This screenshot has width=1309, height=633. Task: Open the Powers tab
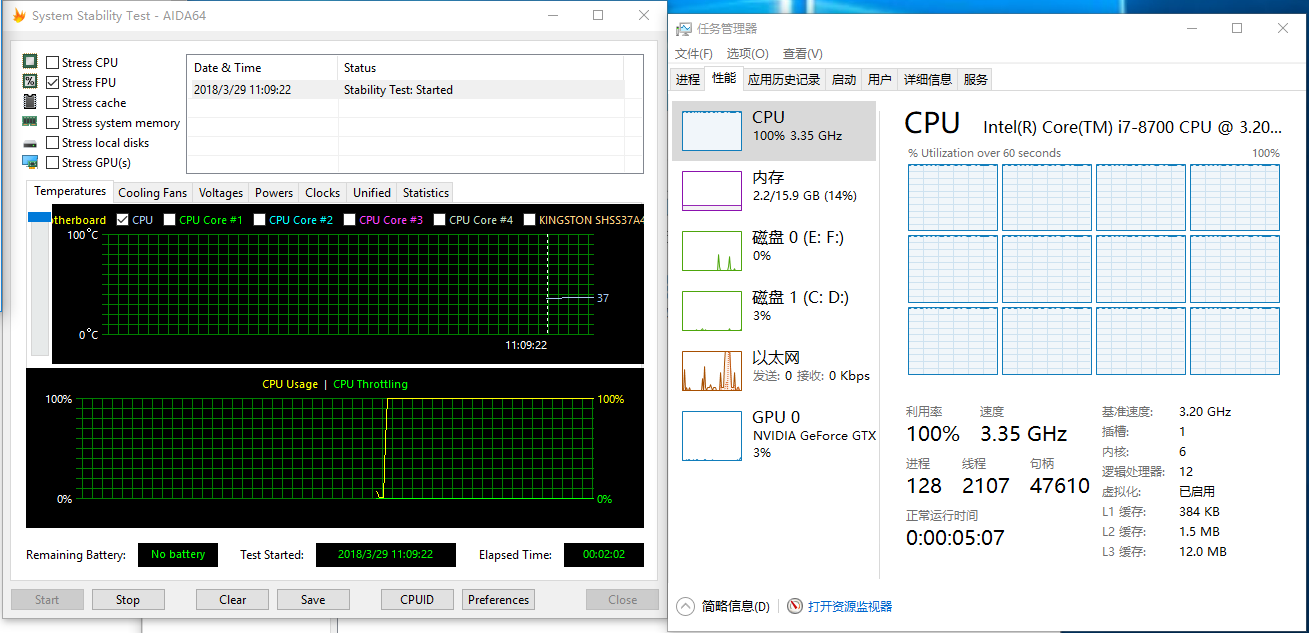coord(273,192)
